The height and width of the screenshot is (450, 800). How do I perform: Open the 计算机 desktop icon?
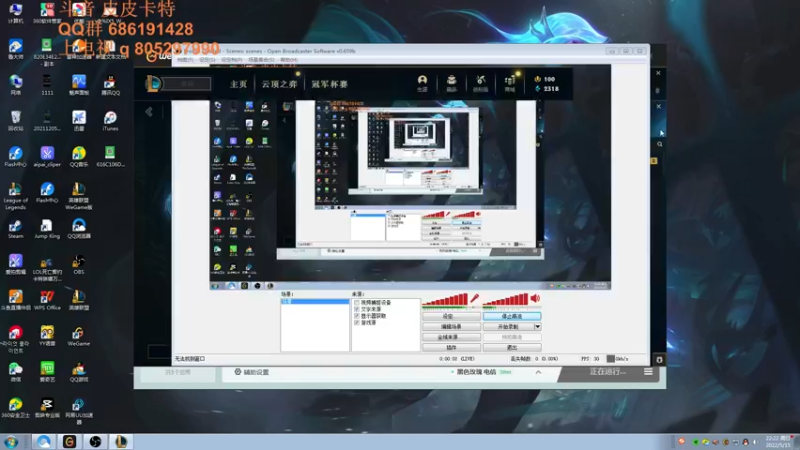click(x=15, y=13)
